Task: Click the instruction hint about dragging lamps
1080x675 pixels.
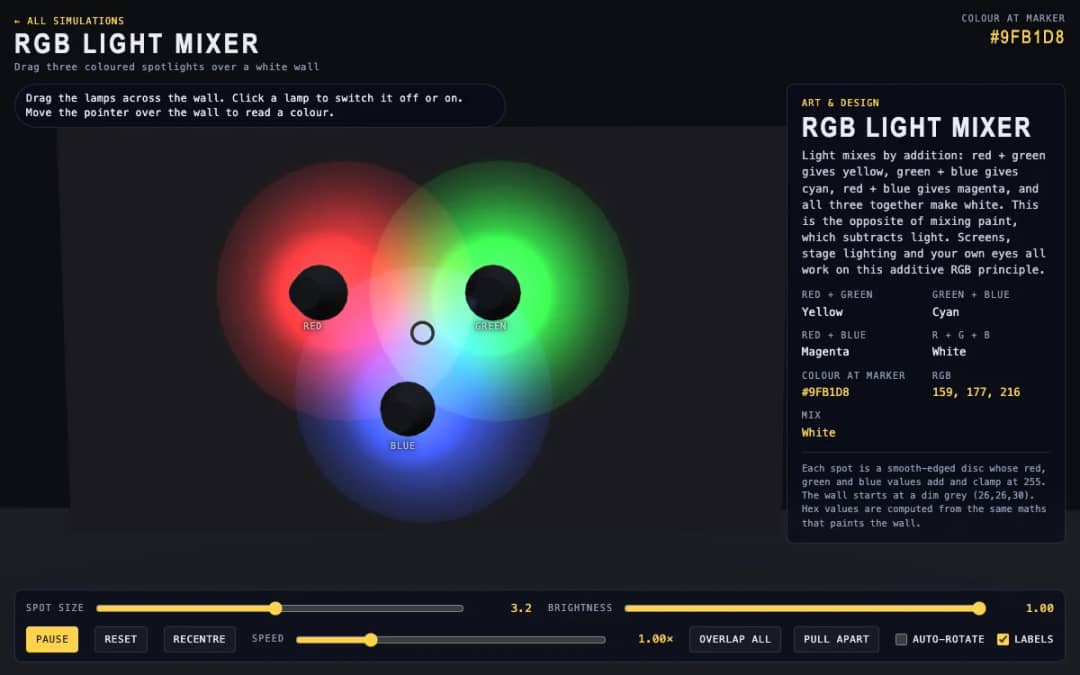Action: [x=260, y=105]
